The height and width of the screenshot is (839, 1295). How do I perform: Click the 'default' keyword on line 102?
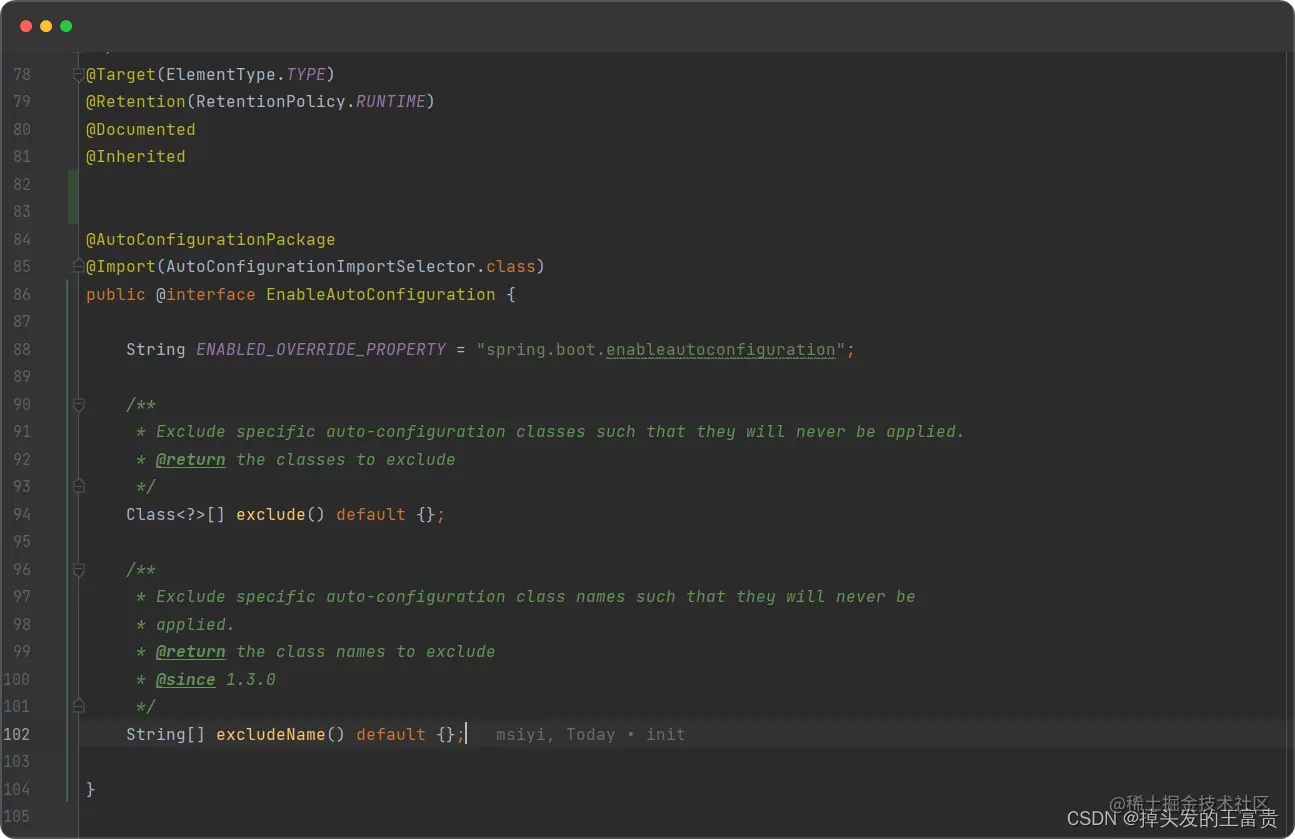[391, 735]
